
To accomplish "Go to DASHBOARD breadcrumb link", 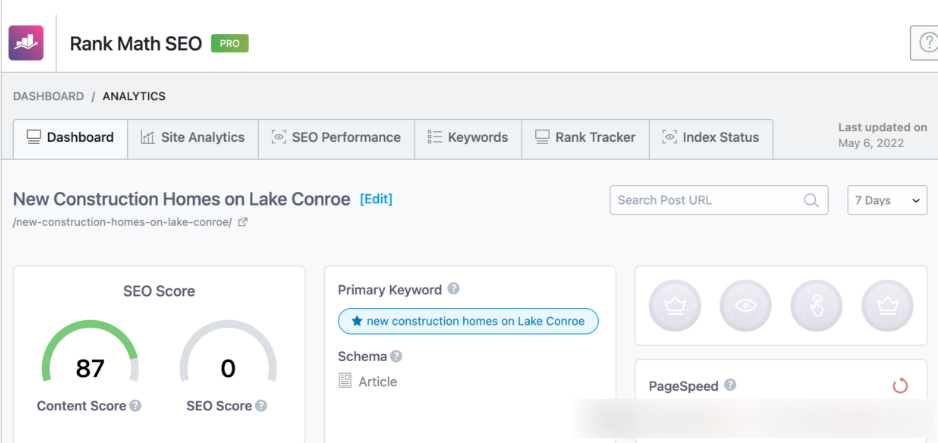I will [48, 96].
